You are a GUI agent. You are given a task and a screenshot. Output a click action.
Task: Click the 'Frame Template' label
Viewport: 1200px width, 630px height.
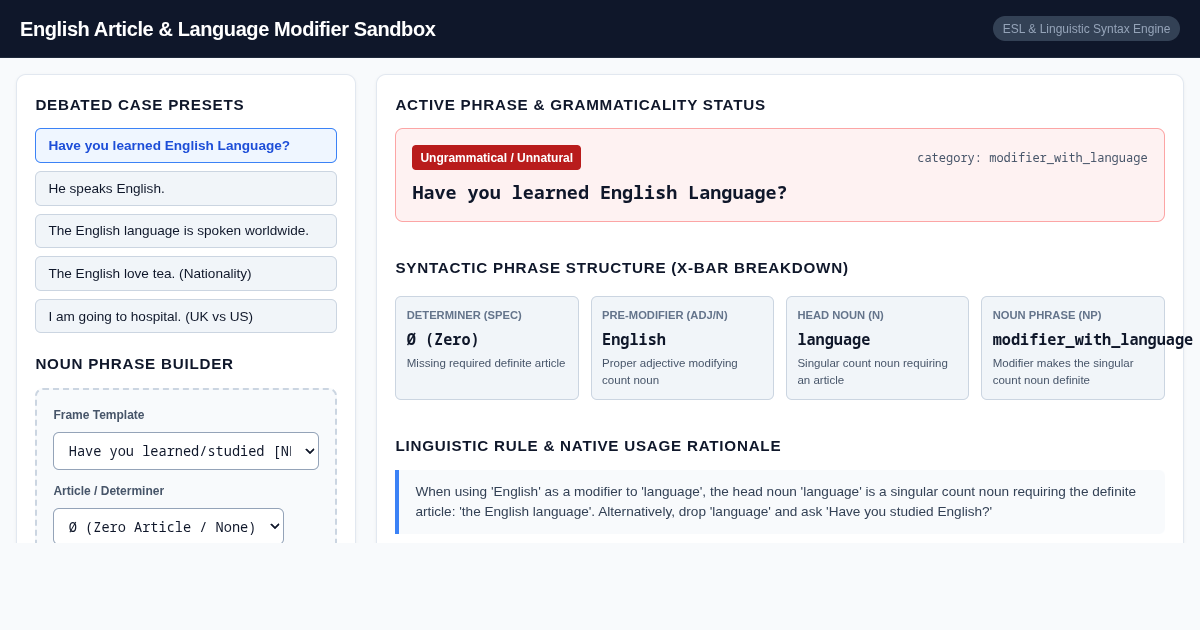tap(99, 415)
